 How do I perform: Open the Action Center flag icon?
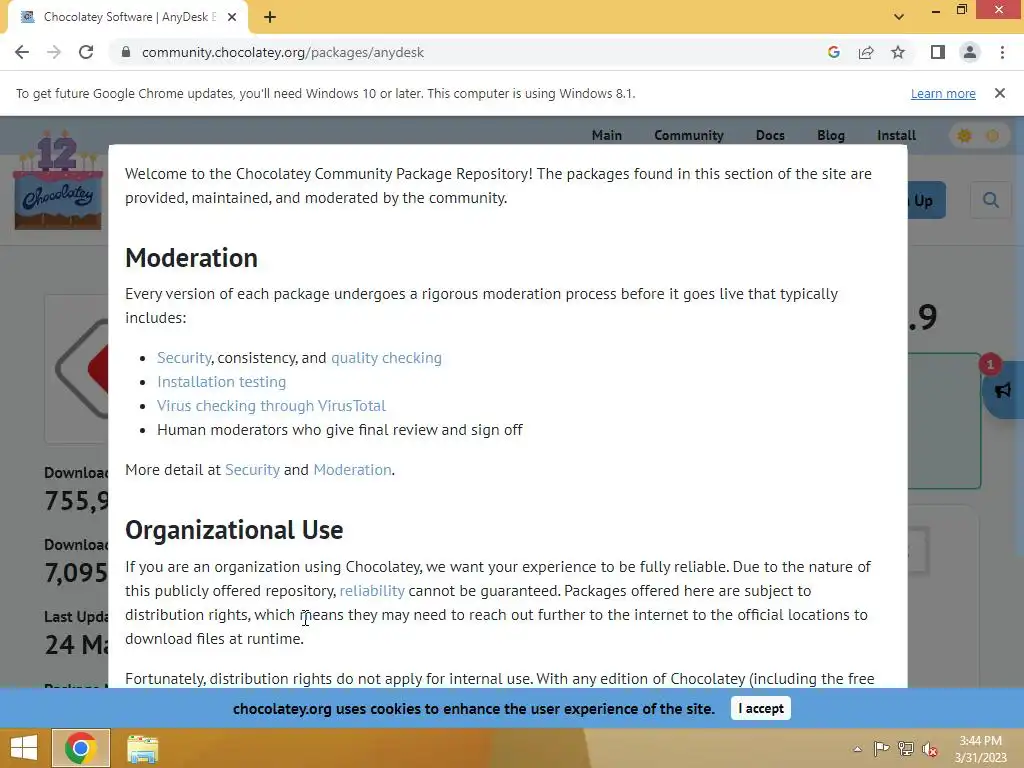click(881, 749)
